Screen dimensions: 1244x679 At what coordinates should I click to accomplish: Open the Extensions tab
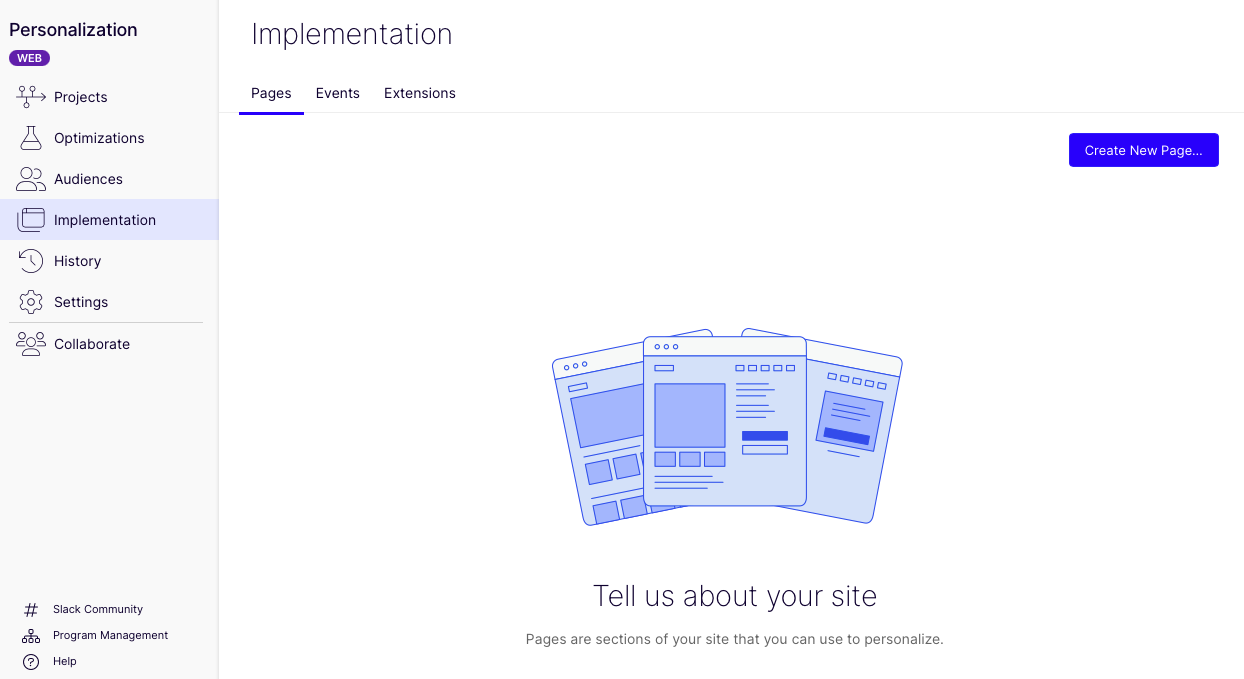click(419, 92)
